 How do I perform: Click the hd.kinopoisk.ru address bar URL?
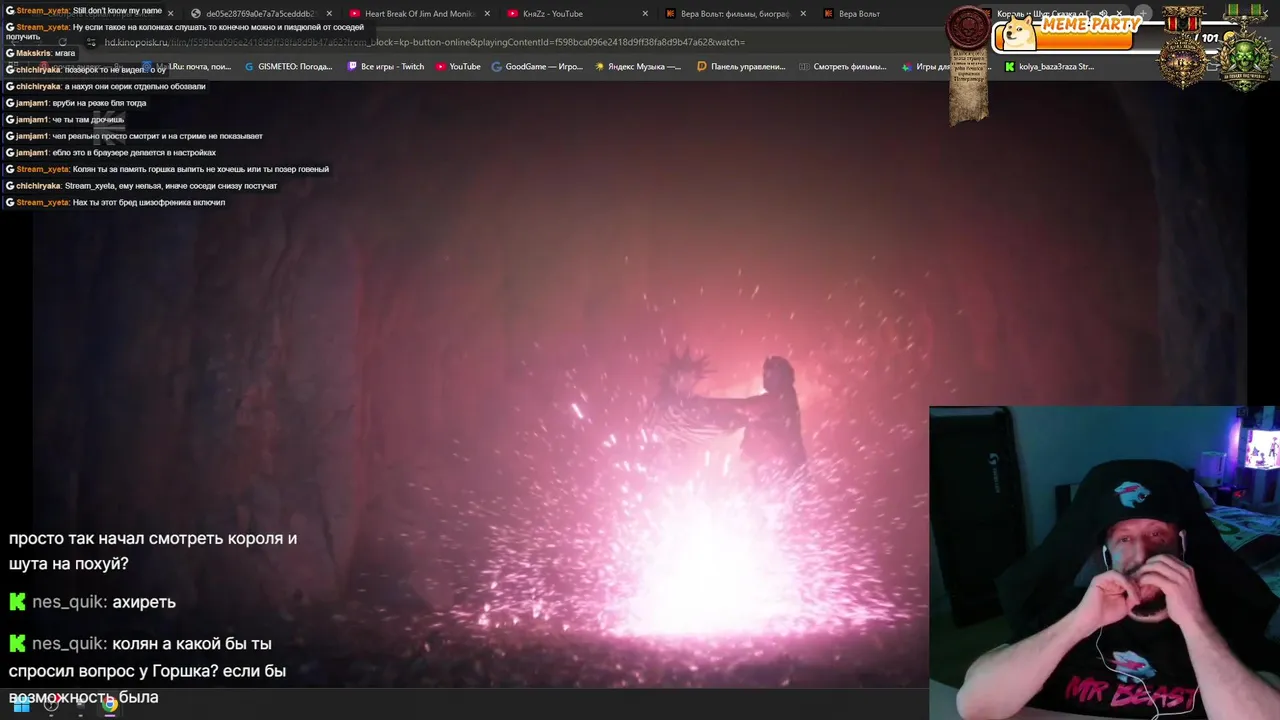[x=425, y=42]
